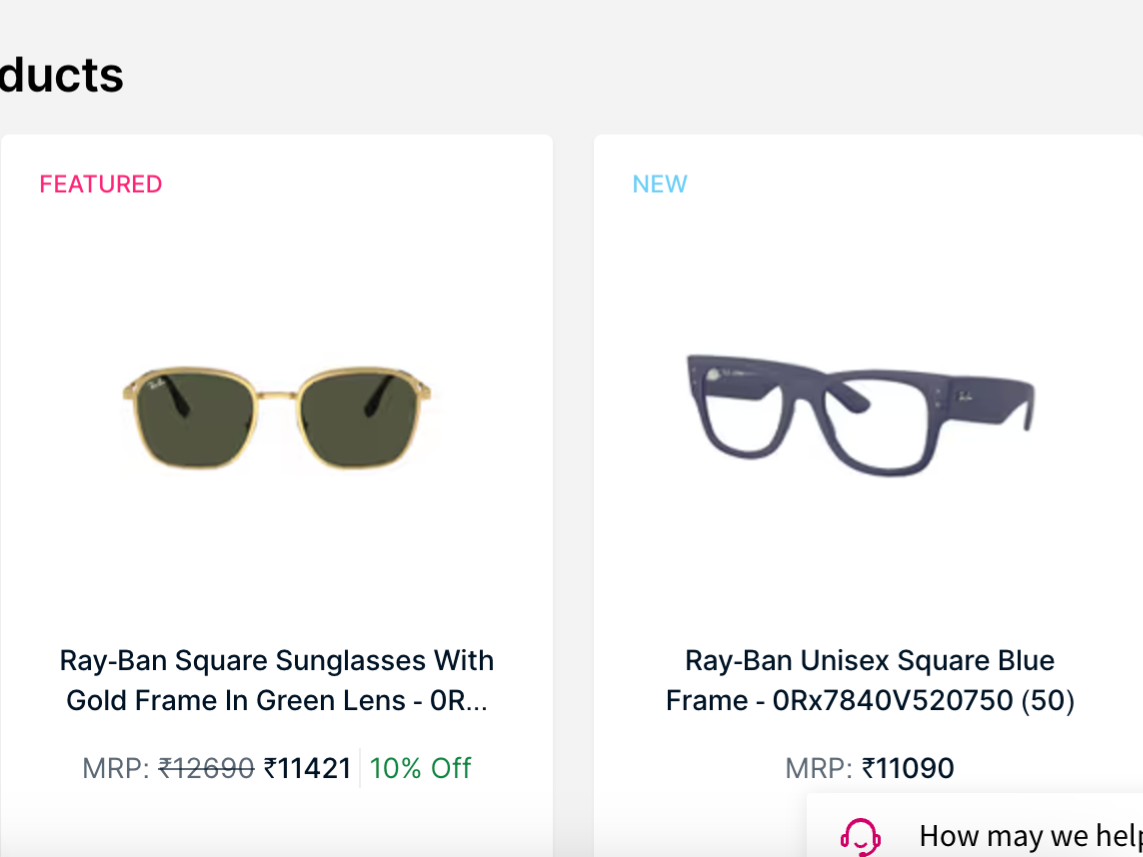Image resolution: width=1143 pixels, height=857 pixels.
Task: Click the right green lens of the sunglasses
Action: click(360, 420)
